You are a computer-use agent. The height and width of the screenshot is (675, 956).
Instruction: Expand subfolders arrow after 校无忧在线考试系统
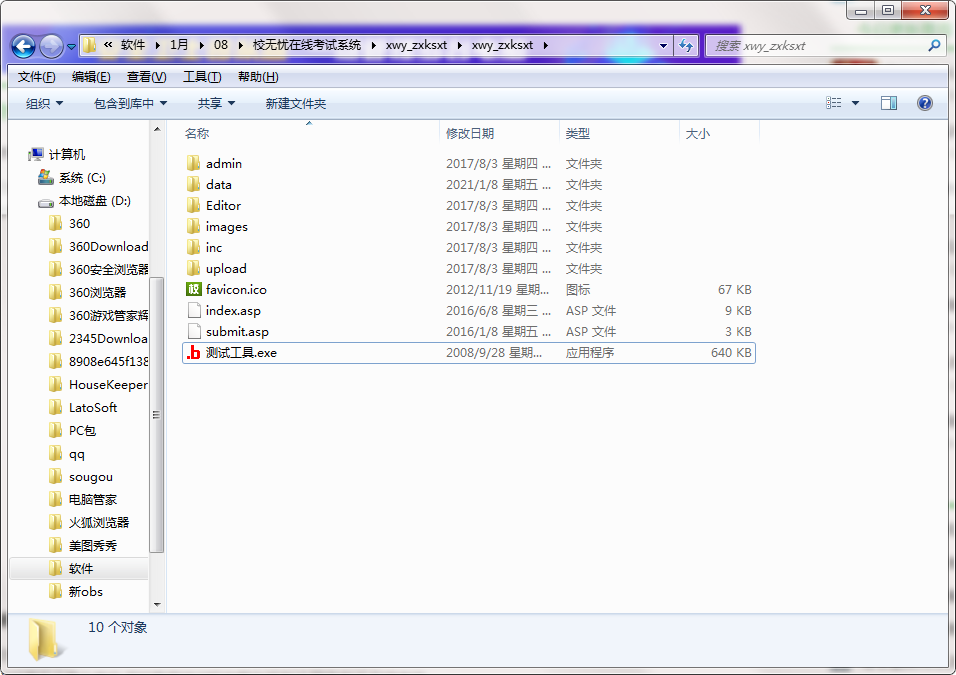[373, 45]
